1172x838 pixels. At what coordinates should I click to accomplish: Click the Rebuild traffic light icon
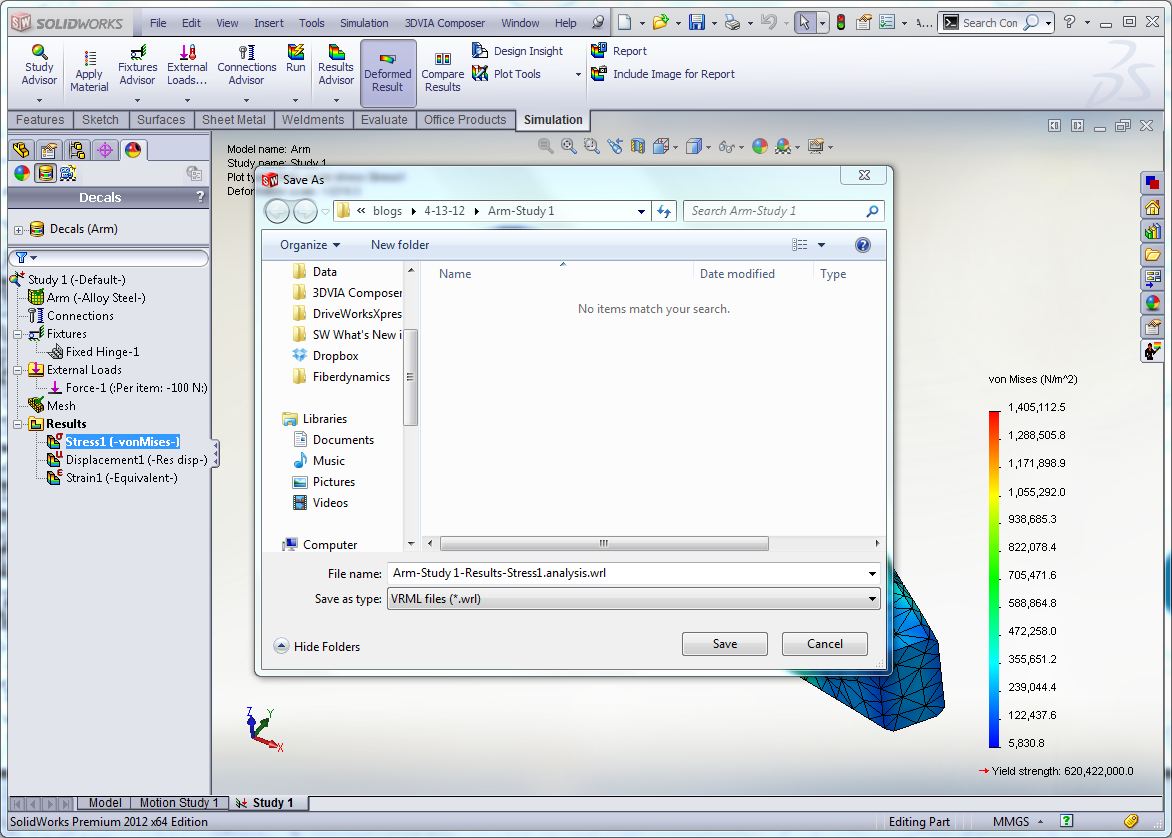click(841, 22)
